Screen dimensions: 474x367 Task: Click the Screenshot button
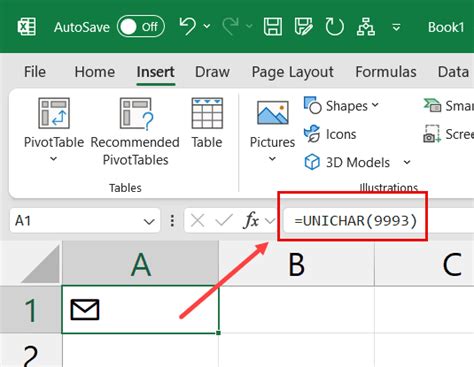point(448,134)
